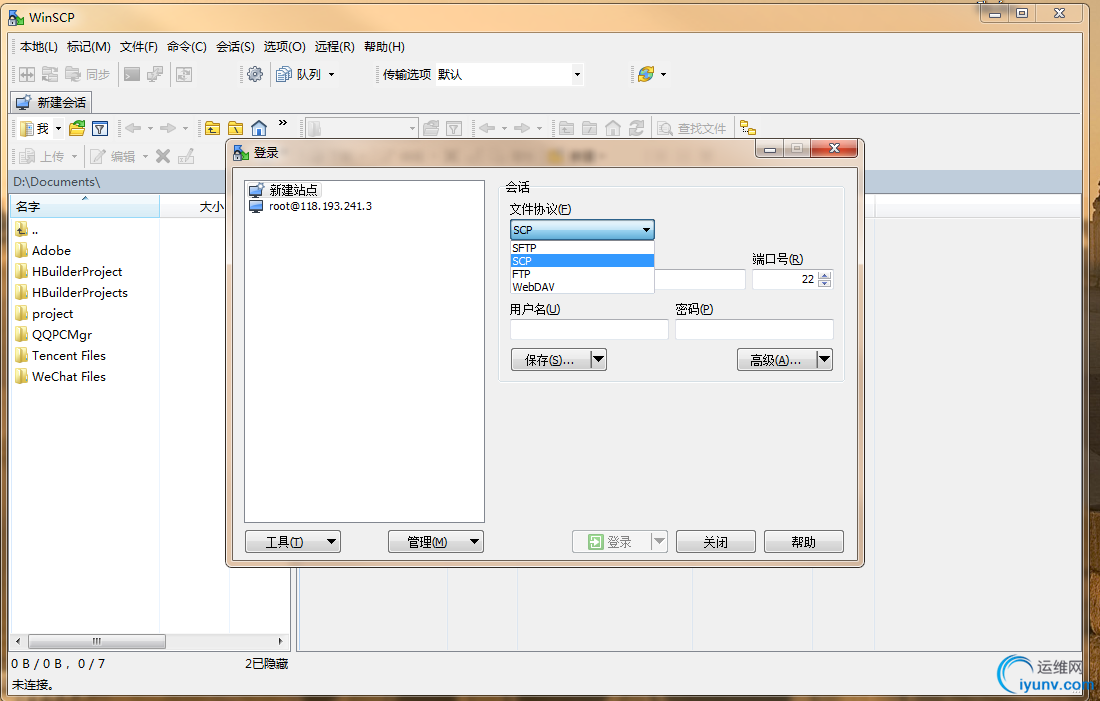Open the 帮助(H) menu
Viewport: 1100px width, 701px height.
(x=384, y=46)
